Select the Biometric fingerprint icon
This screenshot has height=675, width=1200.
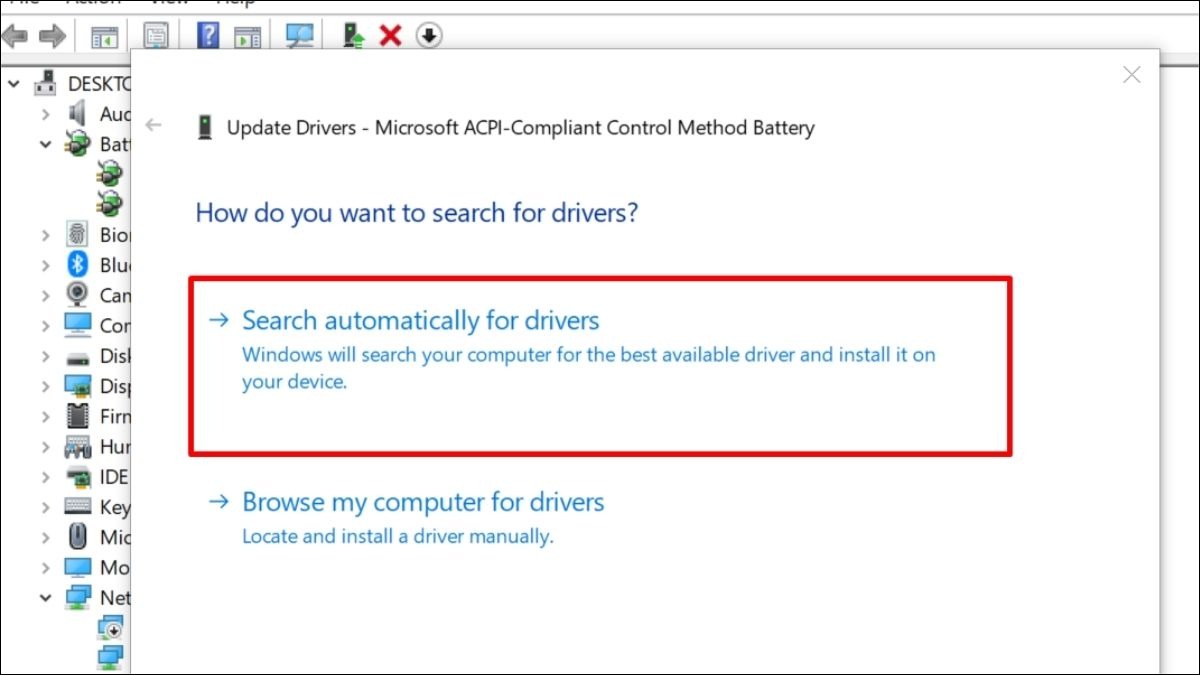point(77,235)
